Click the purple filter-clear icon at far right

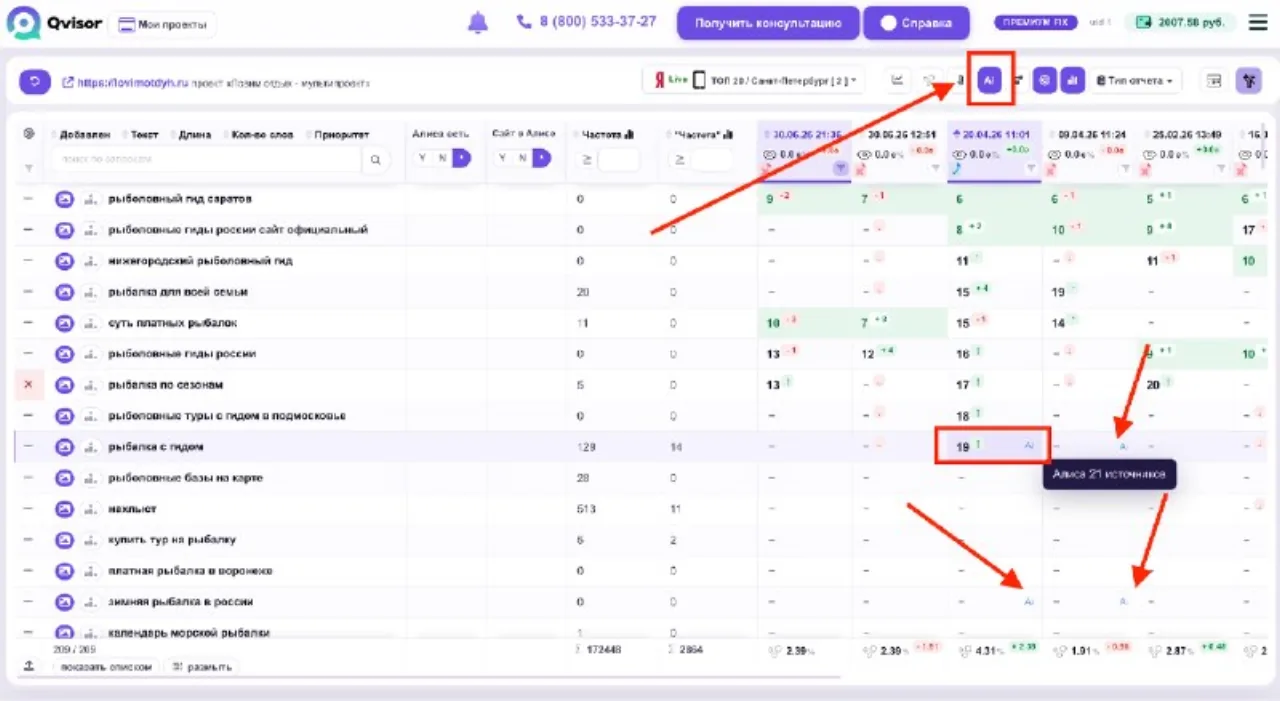tap(1248, 81)
